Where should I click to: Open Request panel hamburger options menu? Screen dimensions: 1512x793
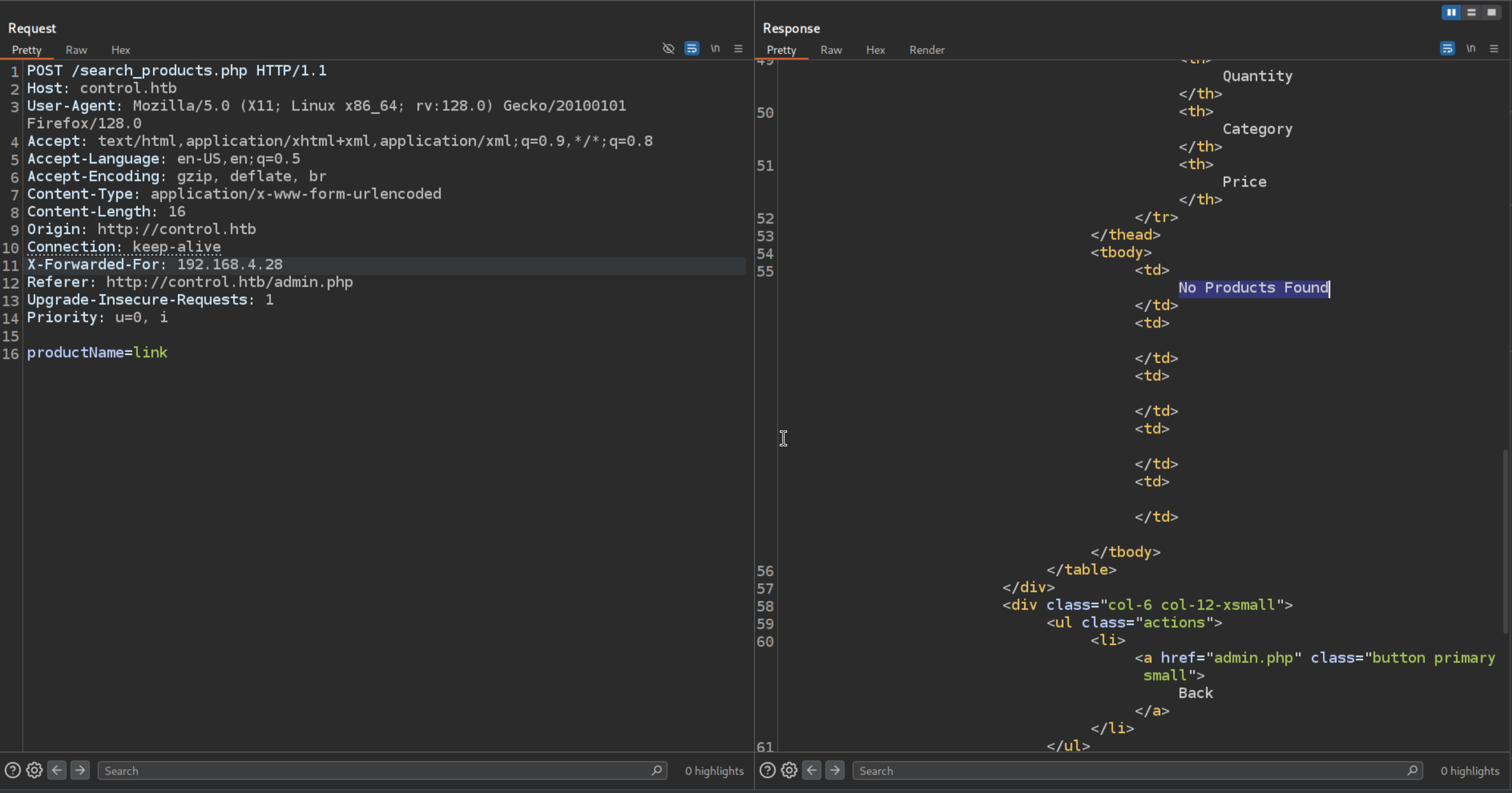[739, 49]
